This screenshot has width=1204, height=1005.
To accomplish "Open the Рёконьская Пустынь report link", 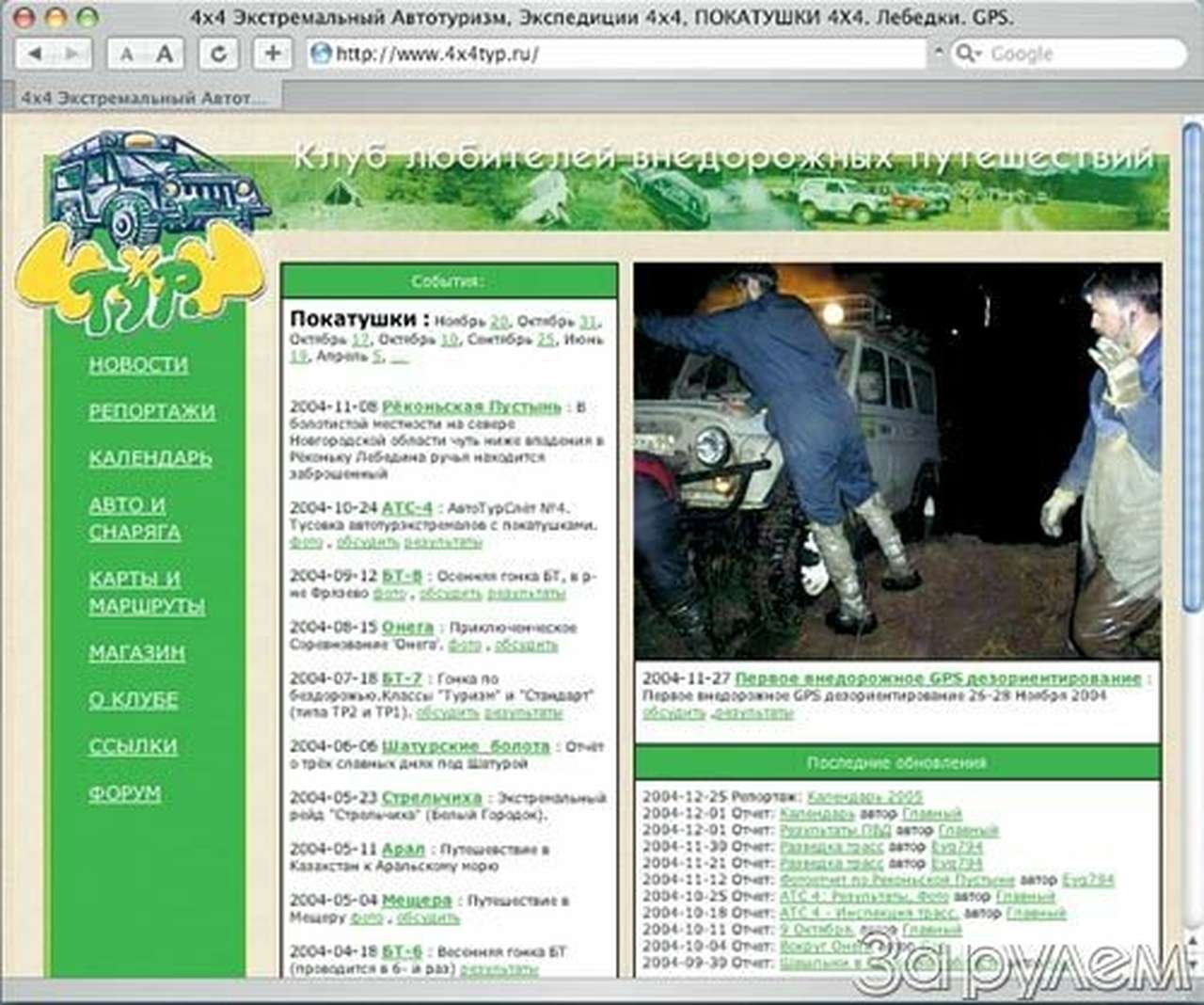I will click(469, 408).
